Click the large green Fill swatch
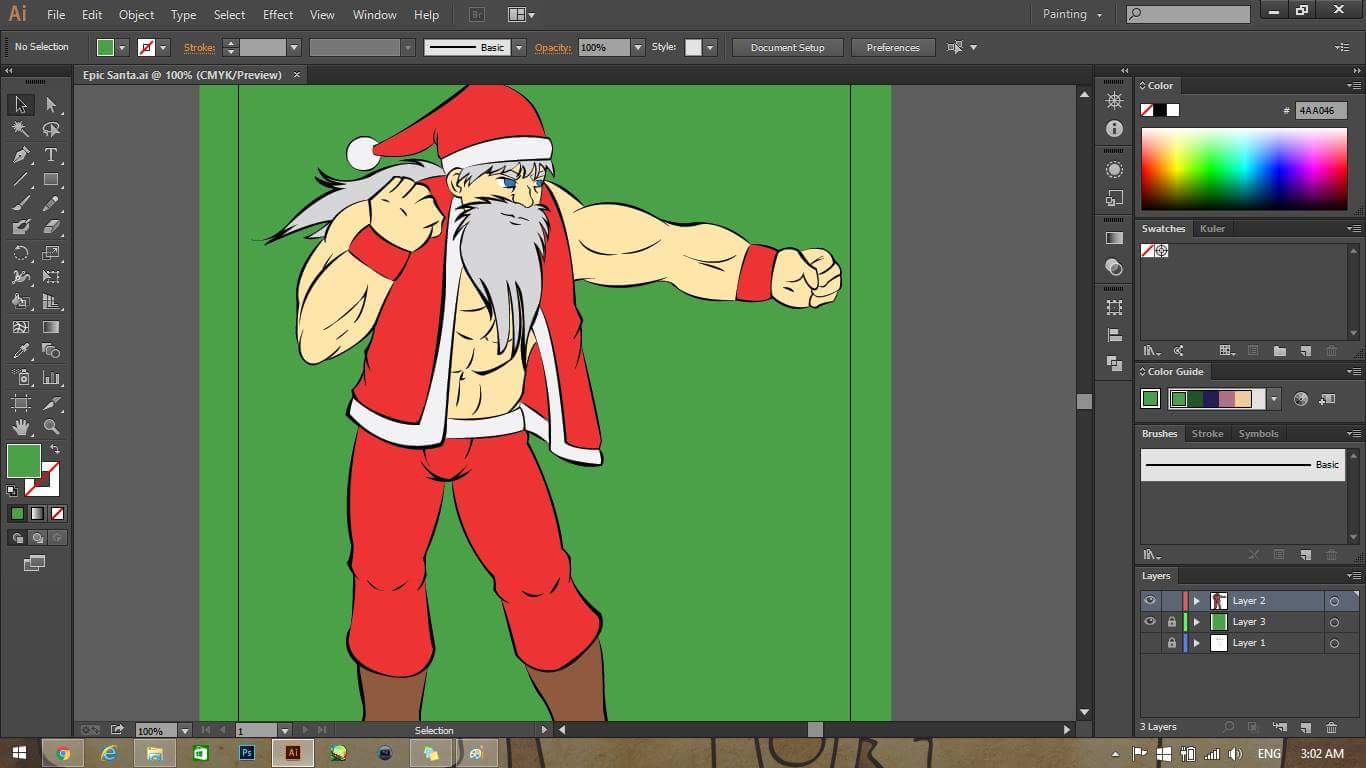Screen dimensions: 1366x768 point(24,461)
